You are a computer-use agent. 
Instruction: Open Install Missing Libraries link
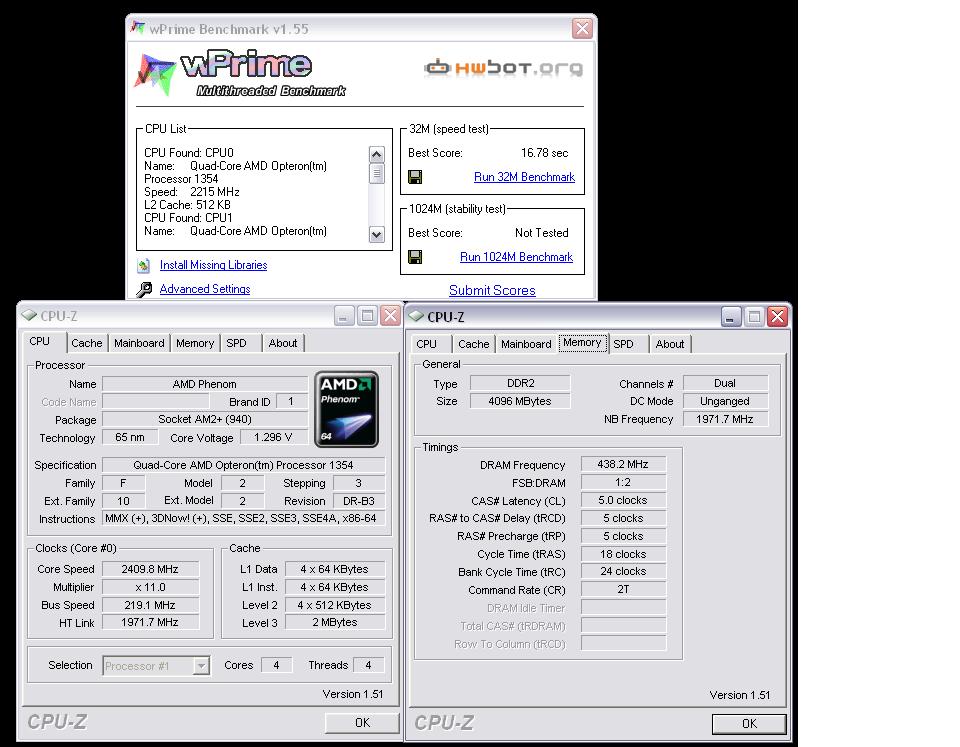point(213,265)
